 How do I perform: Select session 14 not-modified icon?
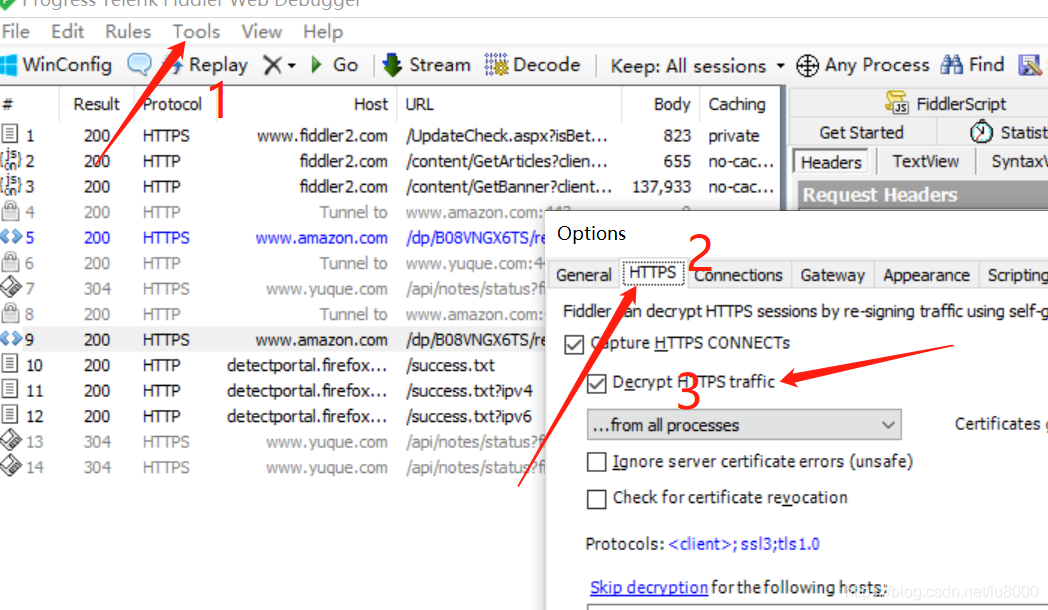click(x=11, y=466)
